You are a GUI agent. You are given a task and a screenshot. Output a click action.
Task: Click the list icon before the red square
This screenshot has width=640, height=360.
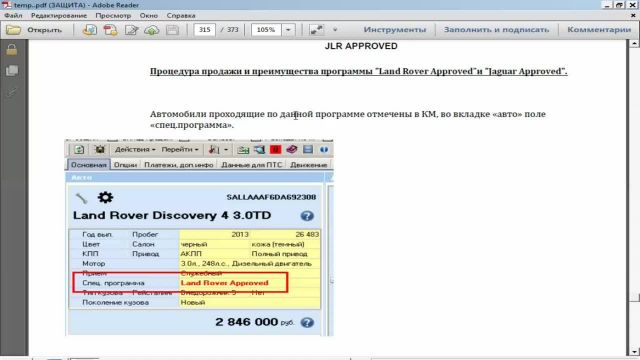(x=259, y=150)
